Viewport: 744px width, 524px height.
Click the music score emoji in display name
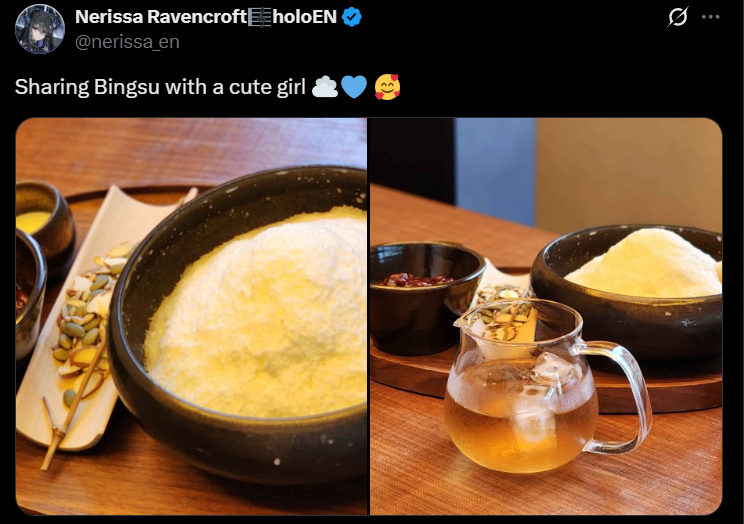pyautogui.click(x=260, y=17)
